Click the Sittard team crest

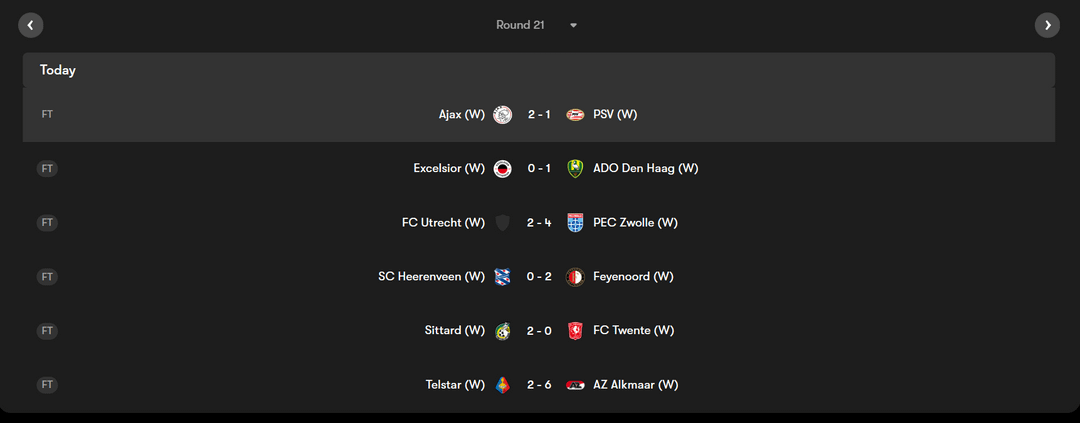(503, 331)
